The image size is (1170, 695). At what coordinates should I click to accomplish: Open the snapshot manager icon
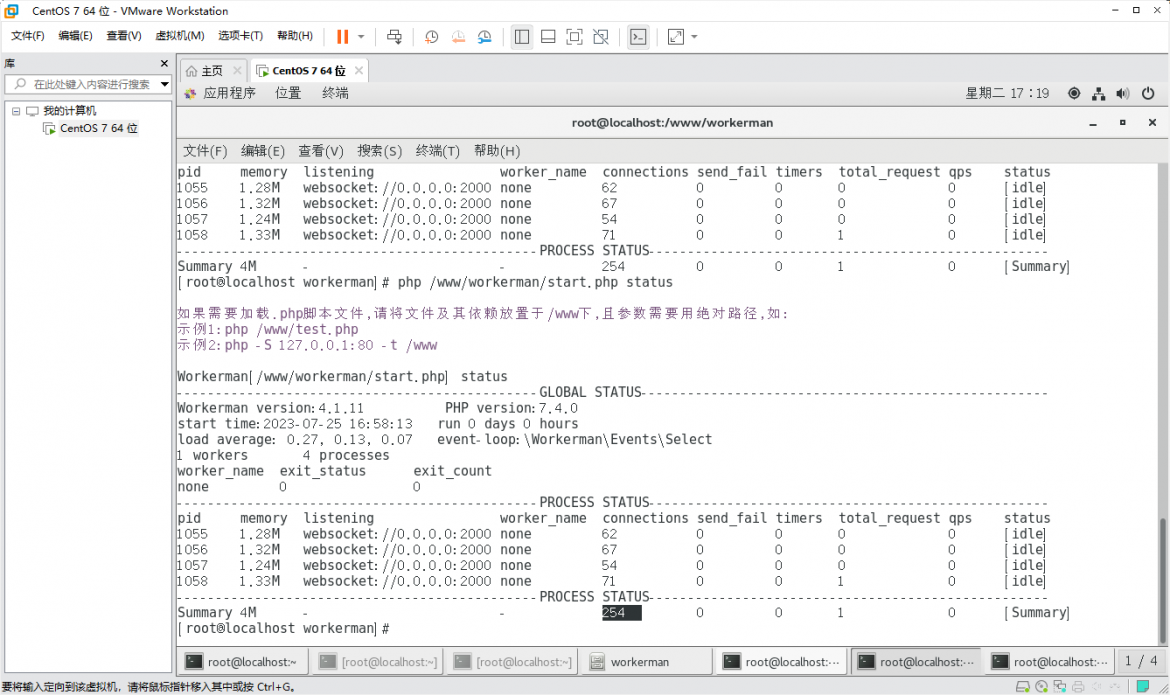(x=485, y=37)
